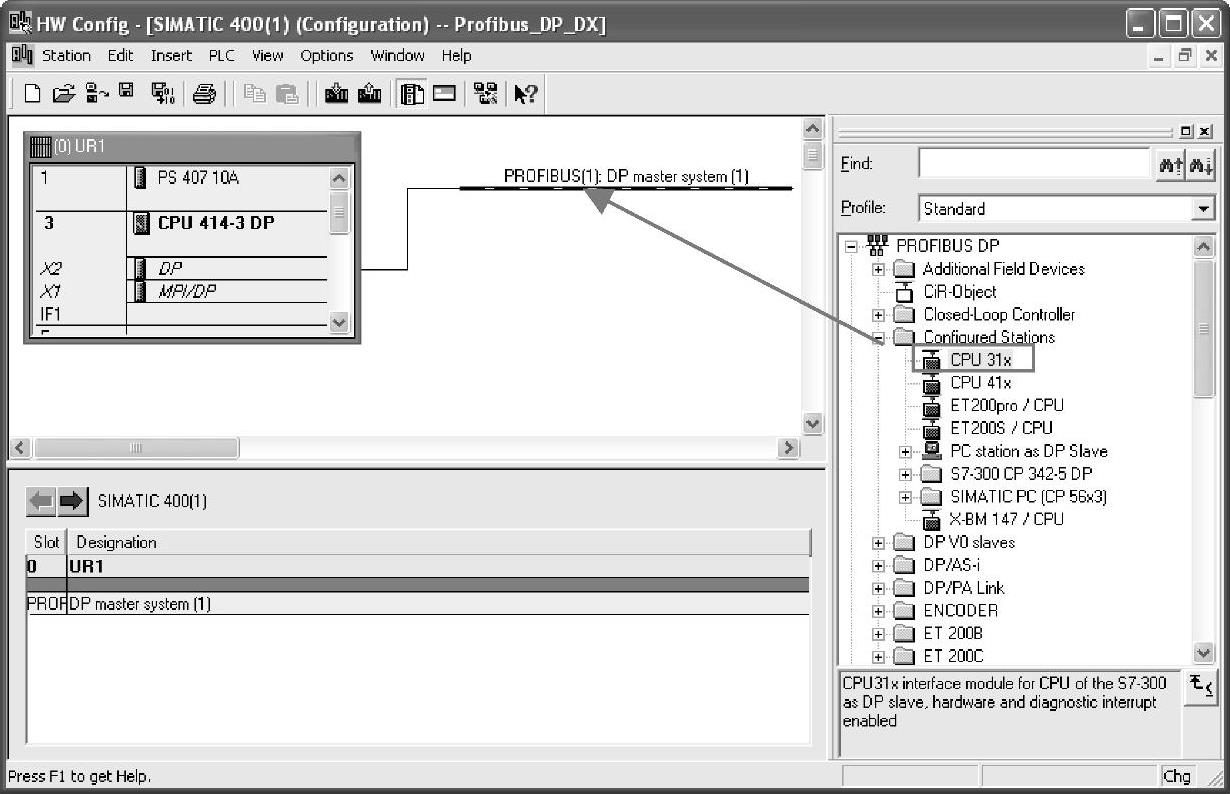
Task: Open the Window menu
Action: click(x=398, y=56)
